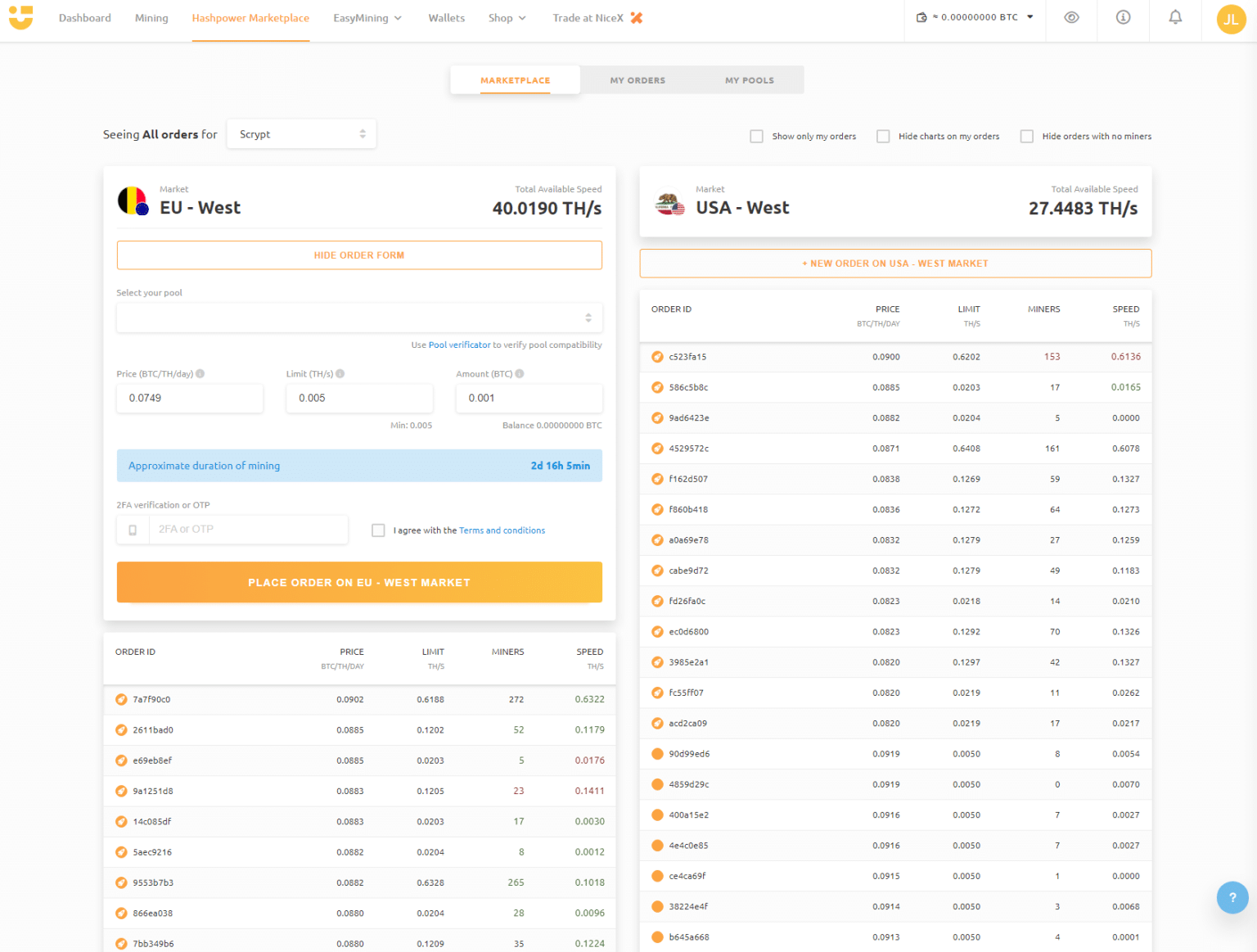Click the eye icon to hide balances
The height and width of the screenshot is (952, 1257).
[1070, 17]
